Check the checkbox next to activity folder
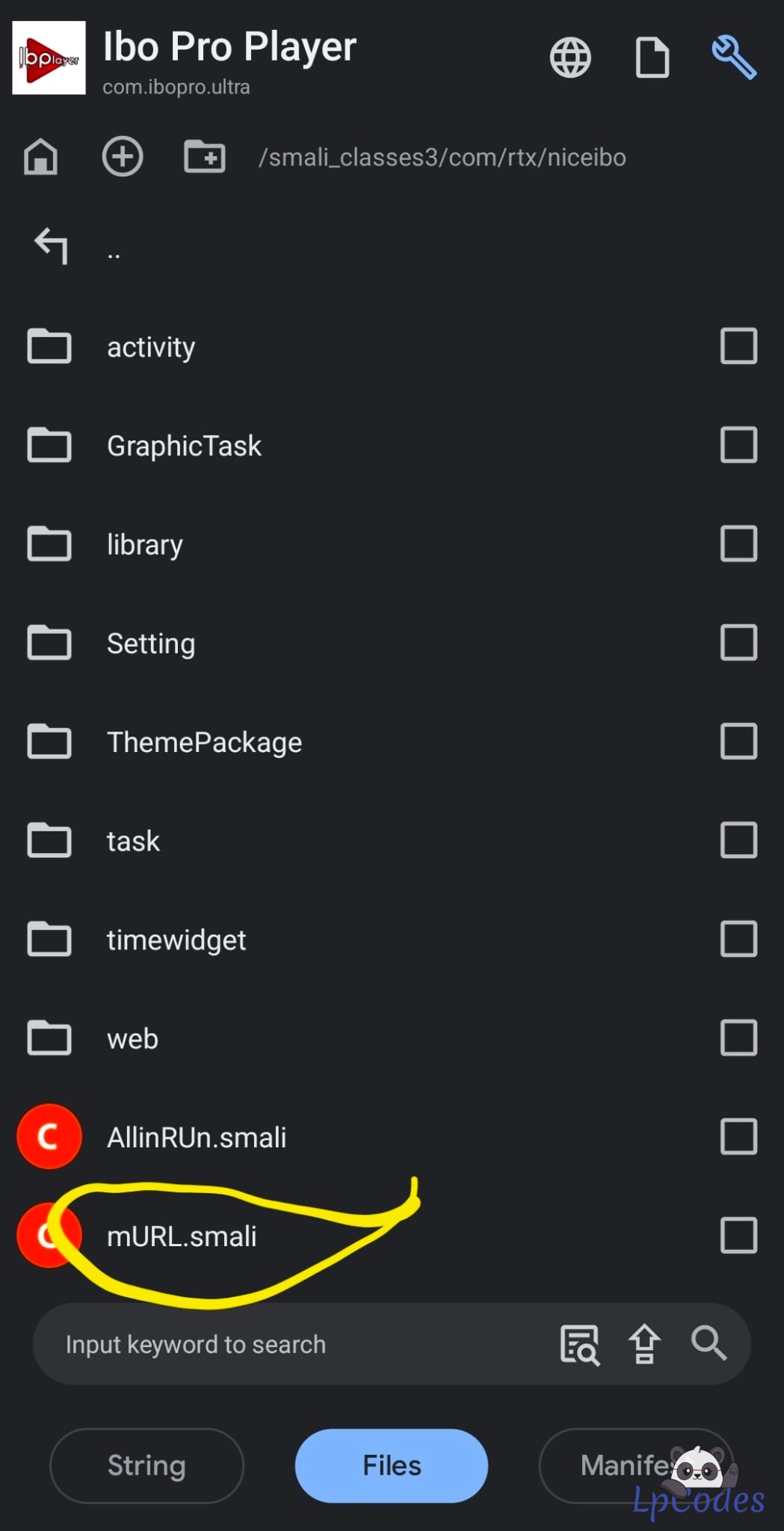 (738, 345)
